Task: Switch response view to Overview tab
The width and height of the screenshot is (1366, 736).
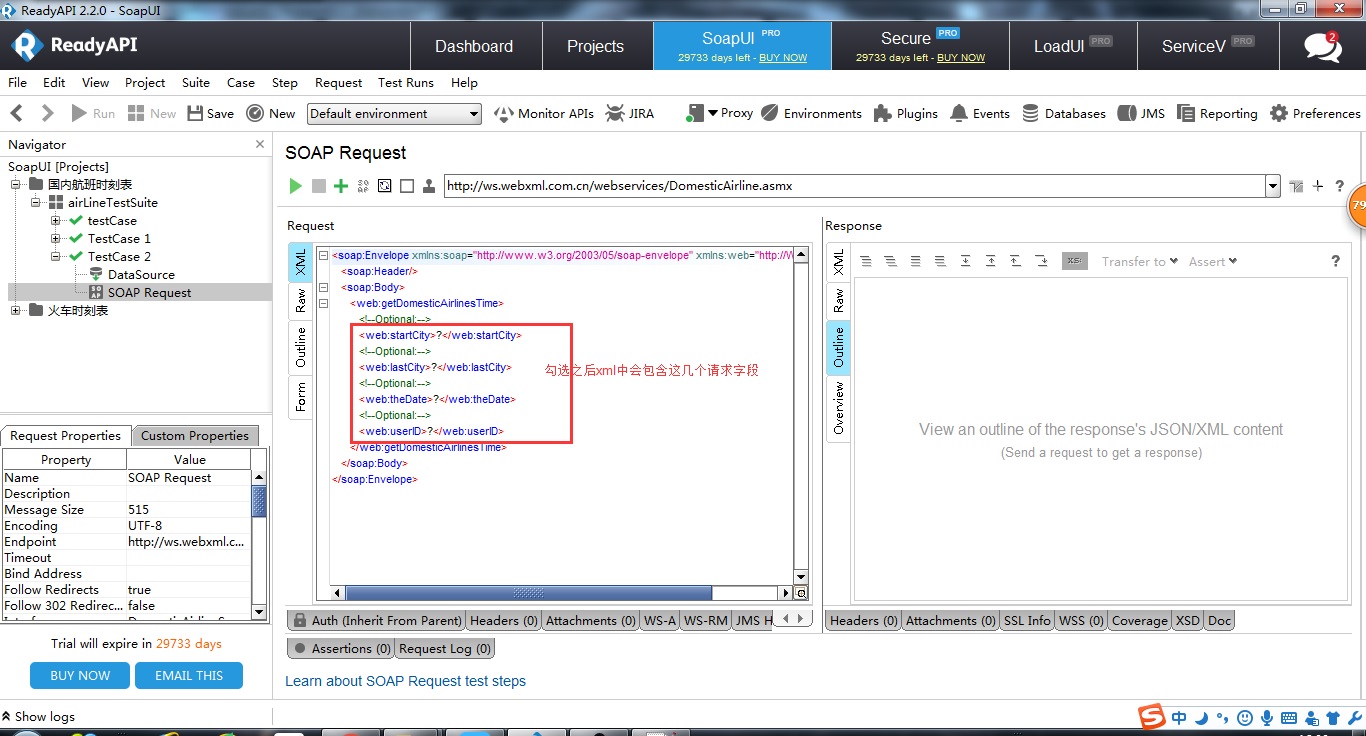Action: pos(838,408)
